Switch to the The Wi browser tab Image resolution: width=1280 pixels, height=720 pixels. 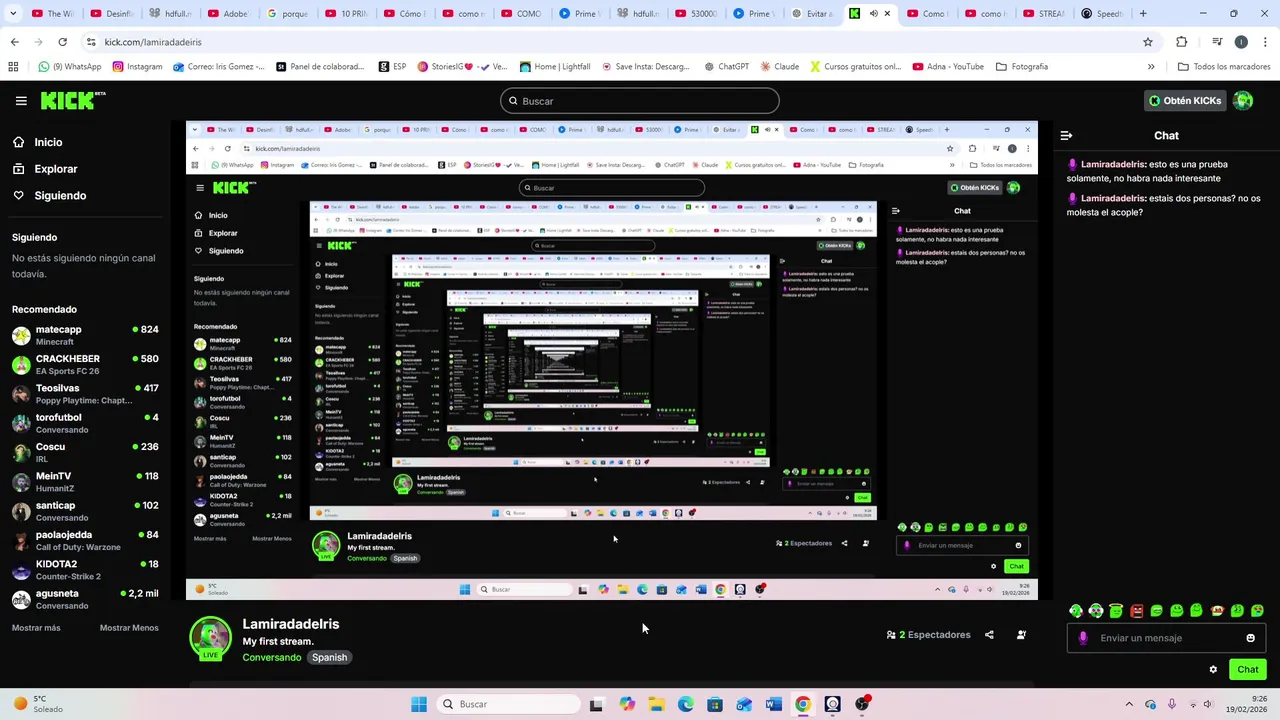pyautogui.click(x=54, y=14)
